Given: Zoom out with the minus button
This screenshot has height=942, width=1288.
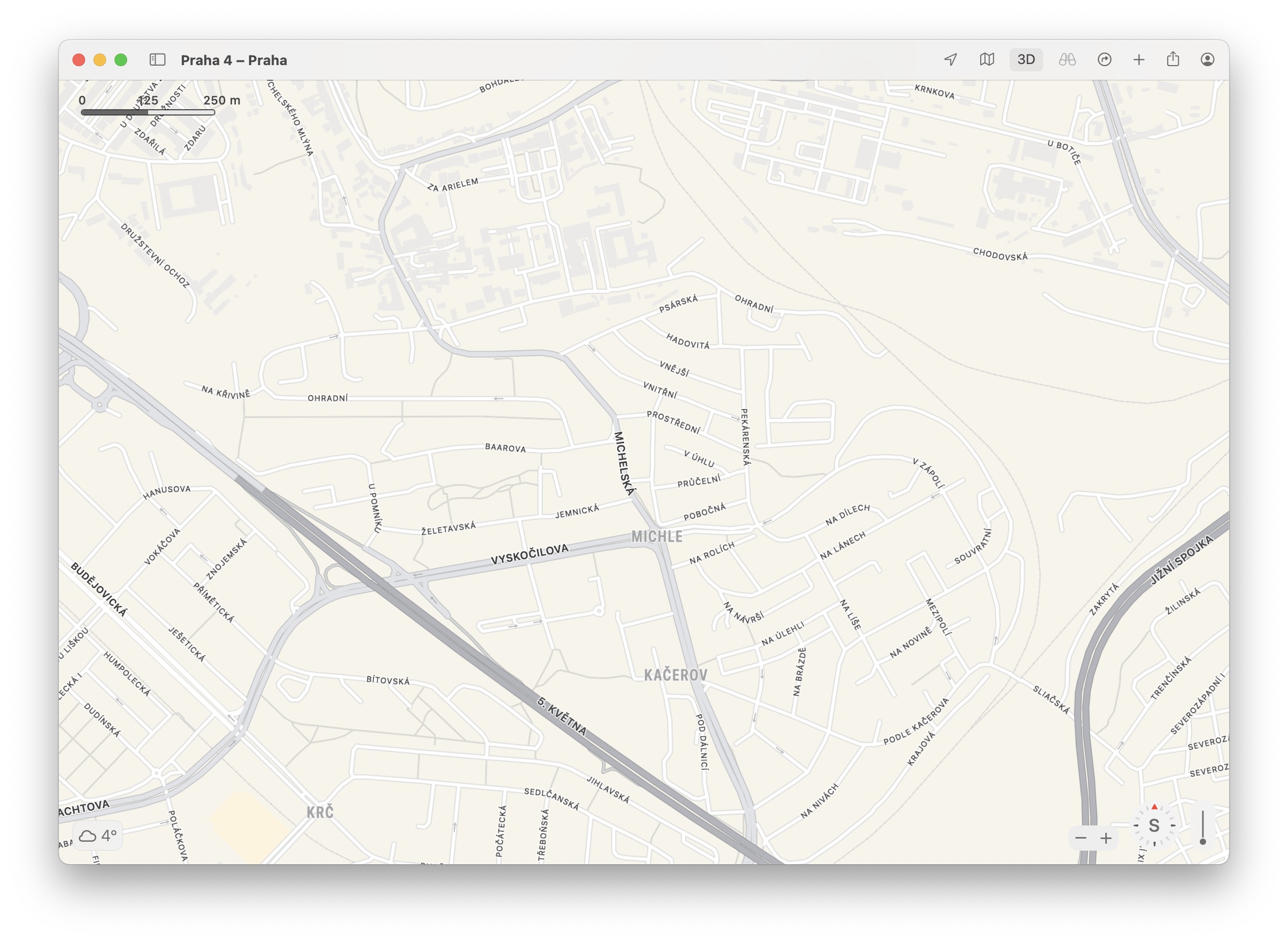Looking at the screenshot, I should [x=1081, y=838].
